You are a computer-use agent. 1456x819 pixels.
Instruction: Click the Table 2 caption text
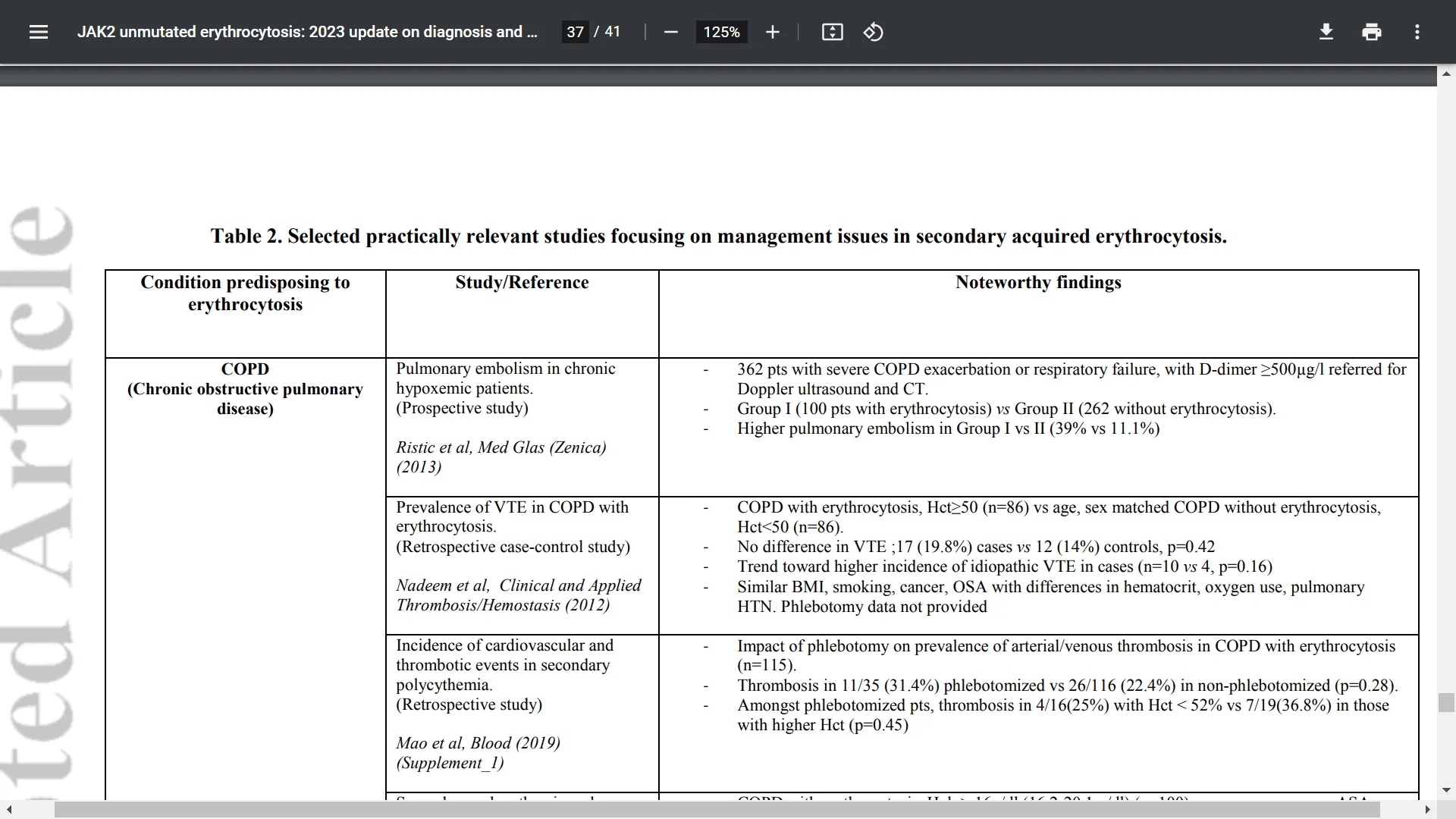pyautogui.click(x=718, y=236)
